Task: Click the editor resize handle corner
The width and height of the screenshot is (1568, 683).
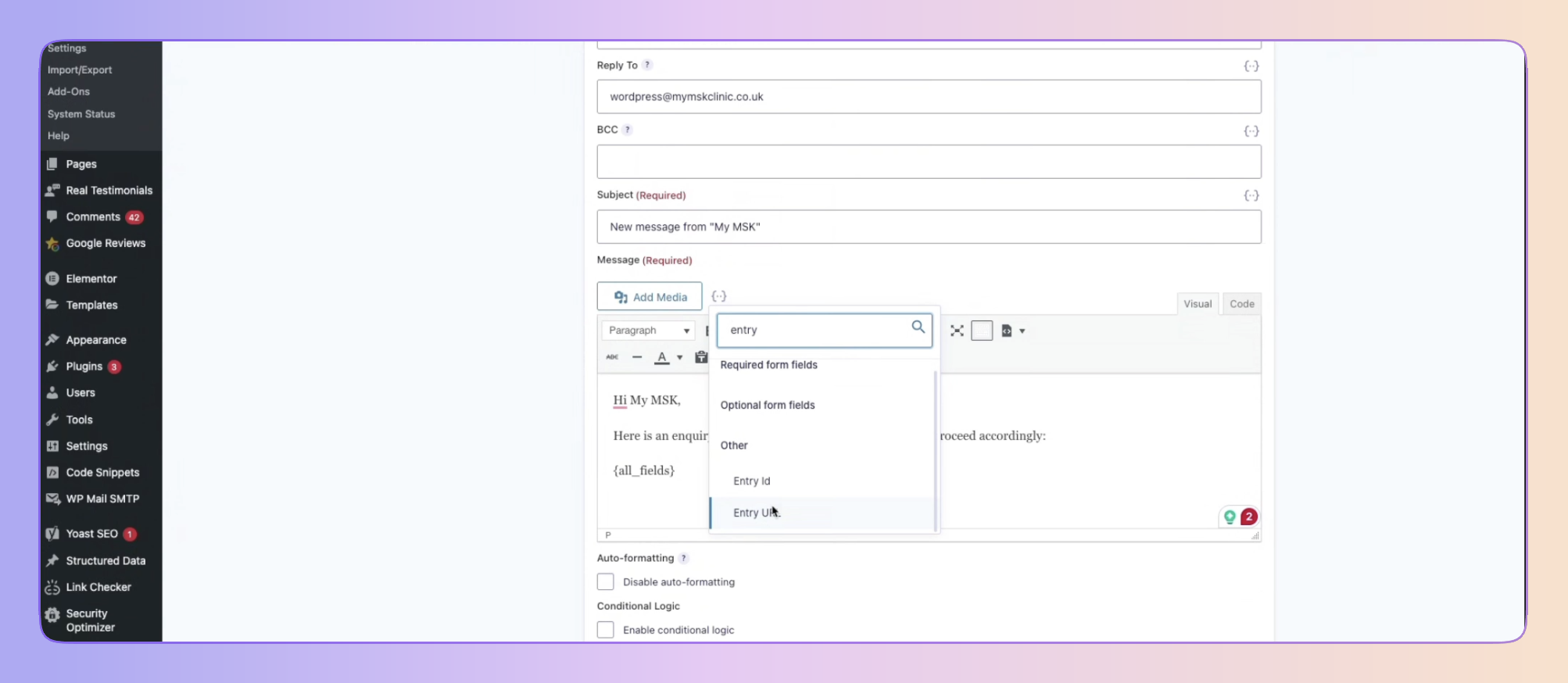Action: coord(1255,535)
